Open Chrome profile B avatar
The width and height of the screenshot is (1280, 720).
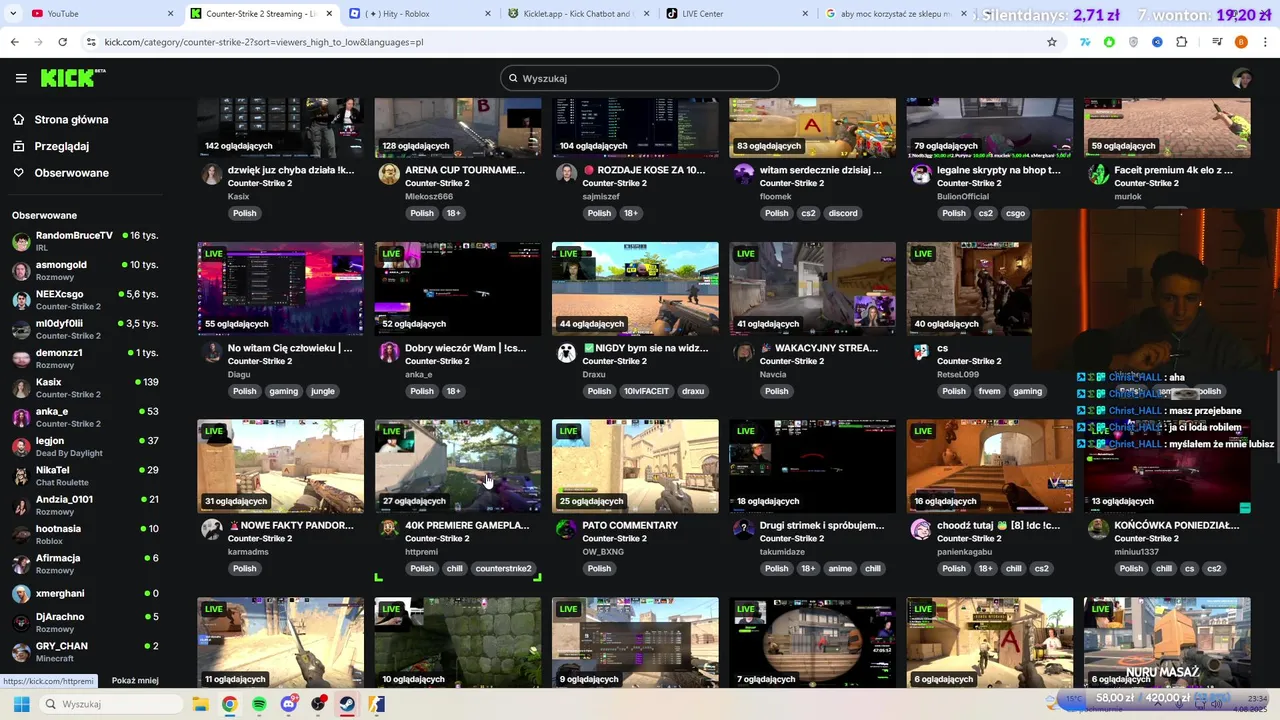click(x=1241, y=42)
